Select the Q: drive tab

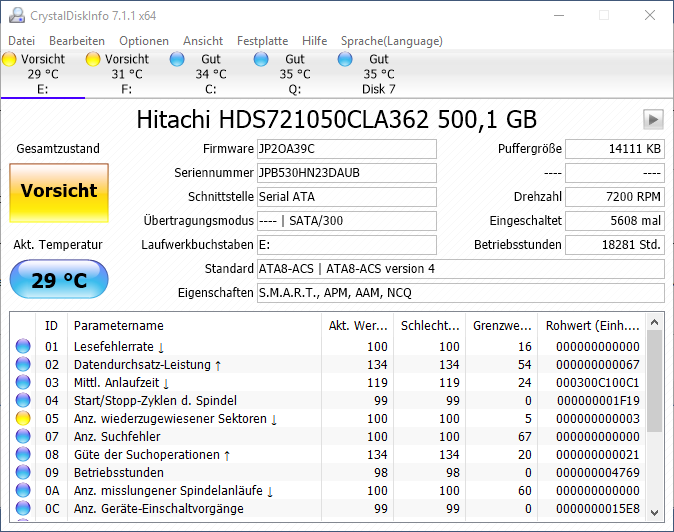point(294,74)
